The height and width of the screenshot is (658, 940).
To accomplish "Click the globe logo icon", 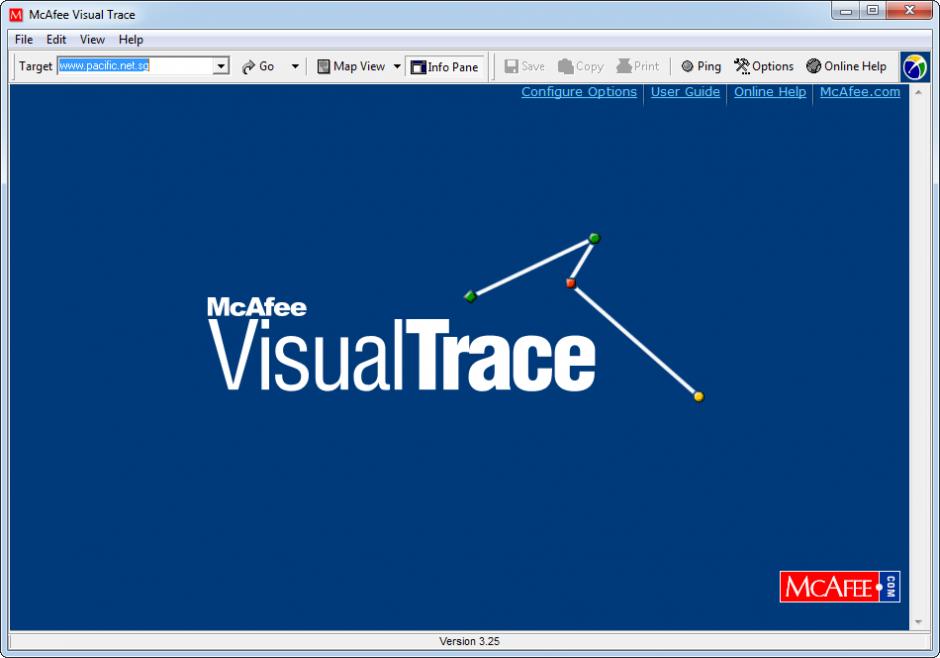I will (914, 67).
